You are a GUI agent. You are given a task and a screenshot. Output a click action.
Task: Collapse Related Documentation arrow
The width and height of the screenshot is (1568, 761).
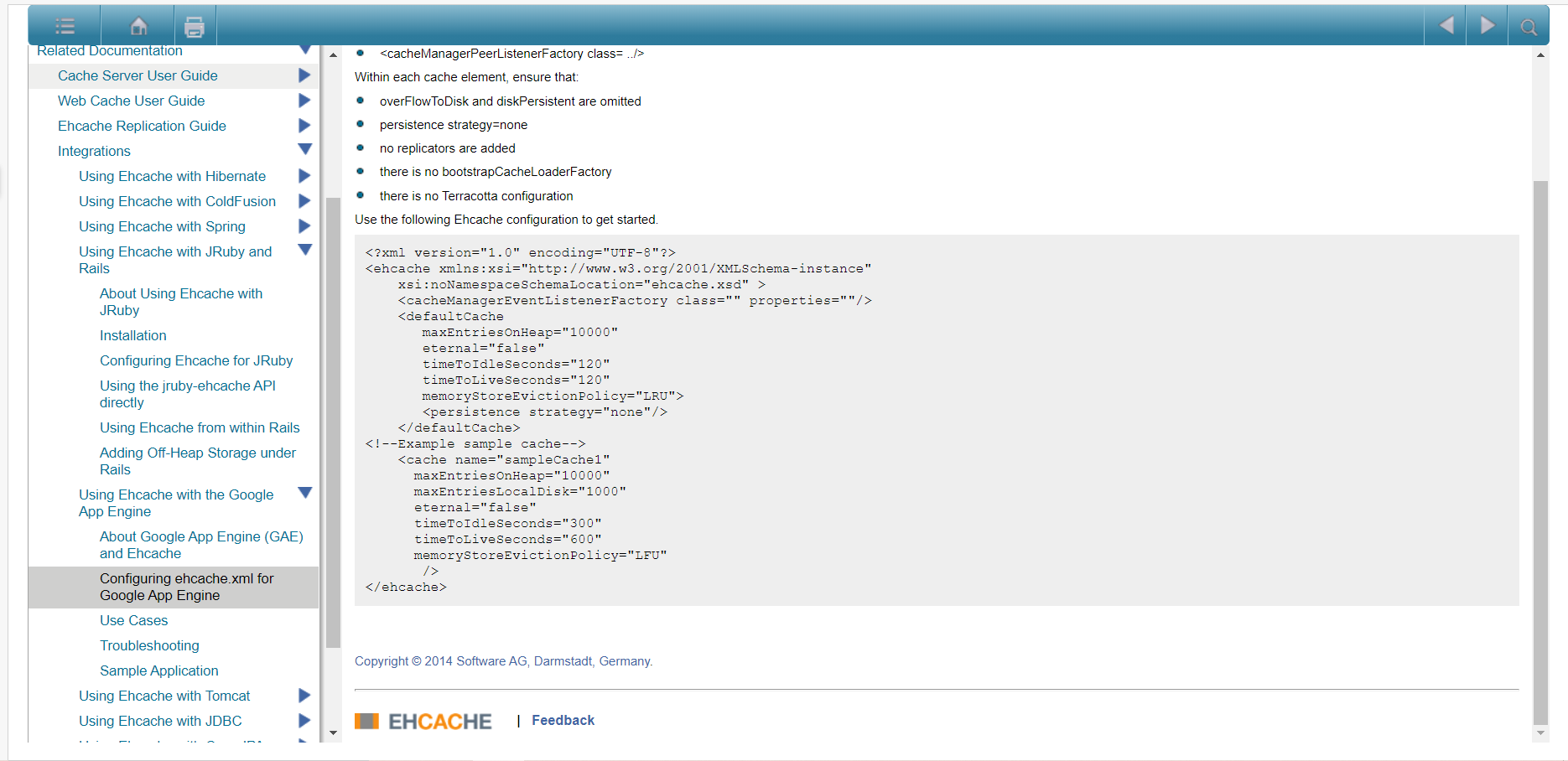point(304,50)
